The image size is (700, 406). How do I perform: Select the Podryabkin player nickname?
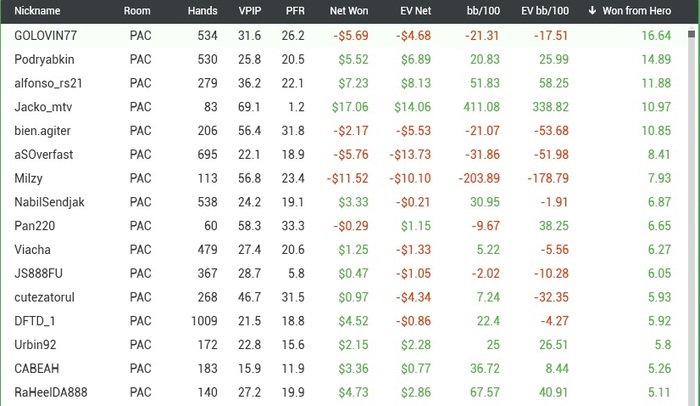click(44, 60)
